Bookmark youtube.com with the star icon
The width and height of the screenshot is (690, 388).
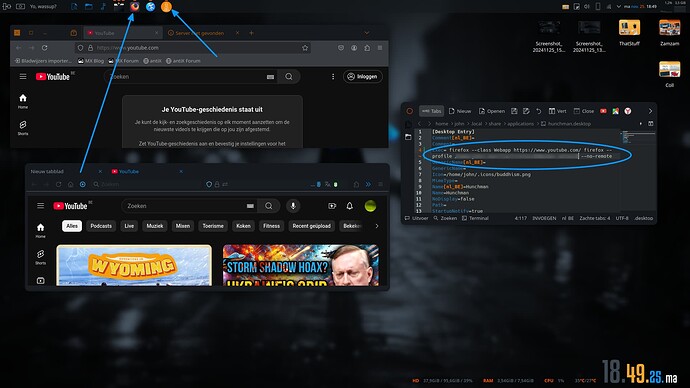click(305, 48)
